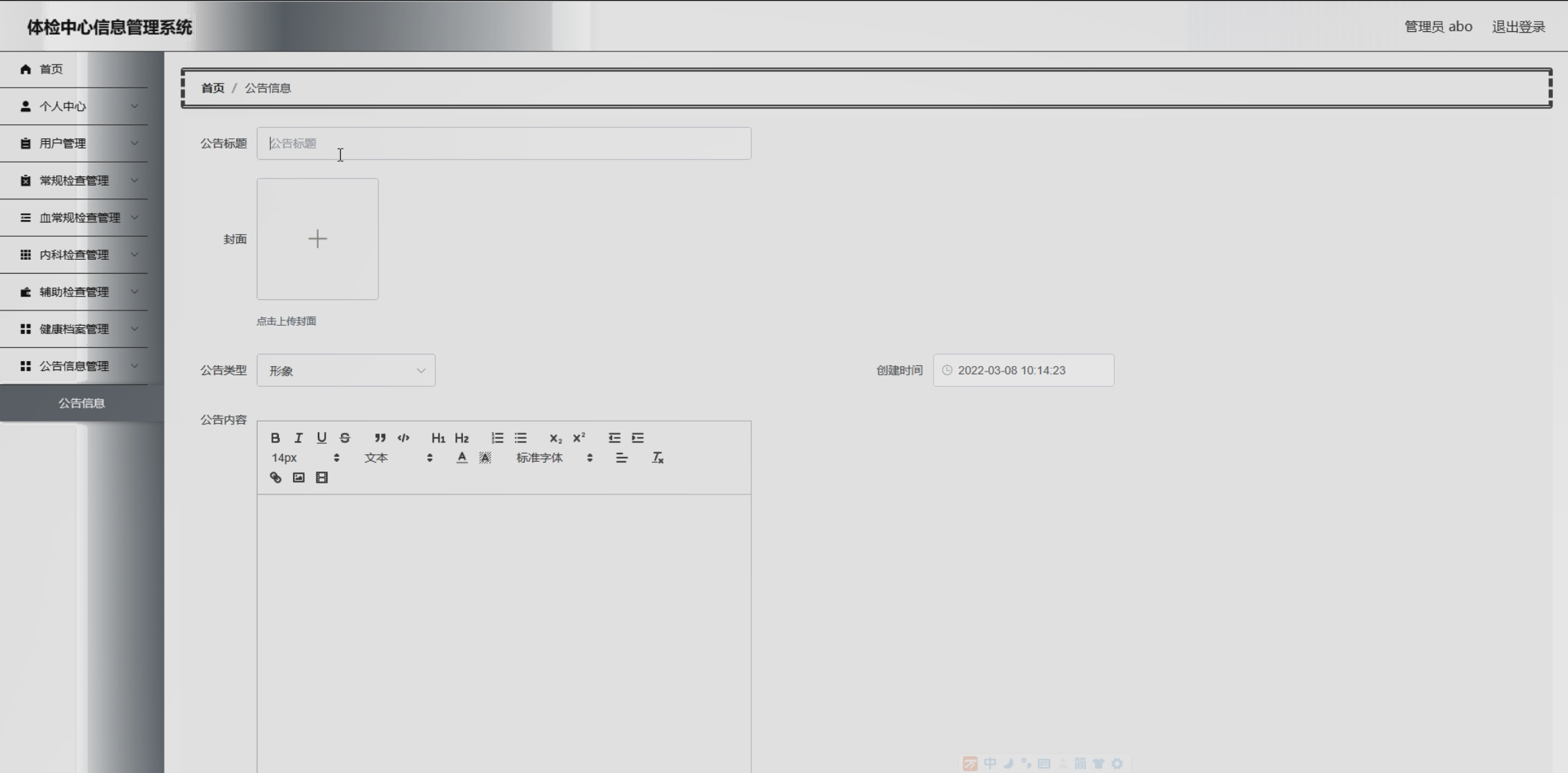Open text alignment options
Viewport: 1568px width, 773px height.
[622, 458]
